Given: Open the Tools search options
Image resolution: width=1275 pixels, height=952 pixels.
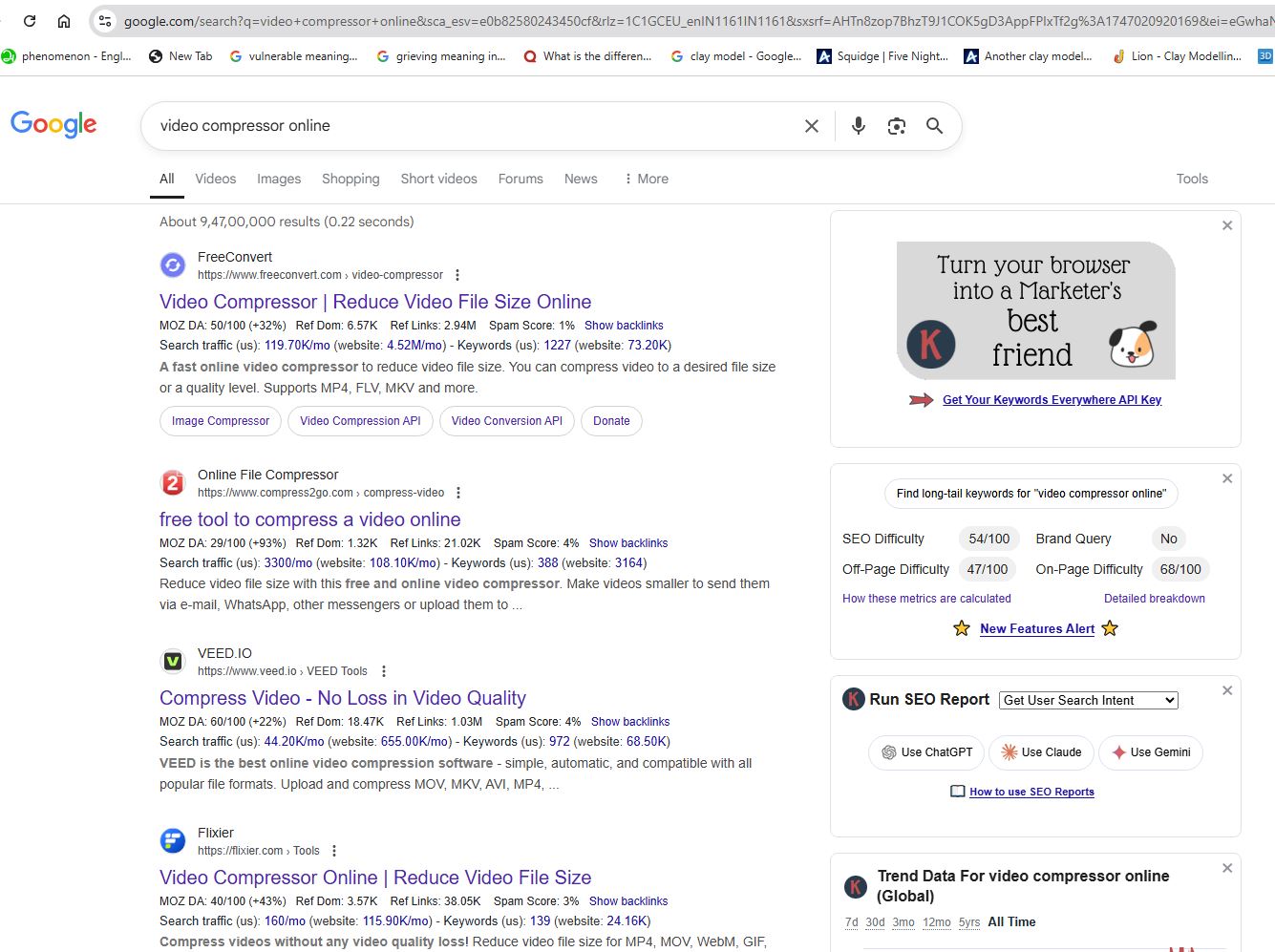Looking at the screenshot, I should (x=1192, y=179).
